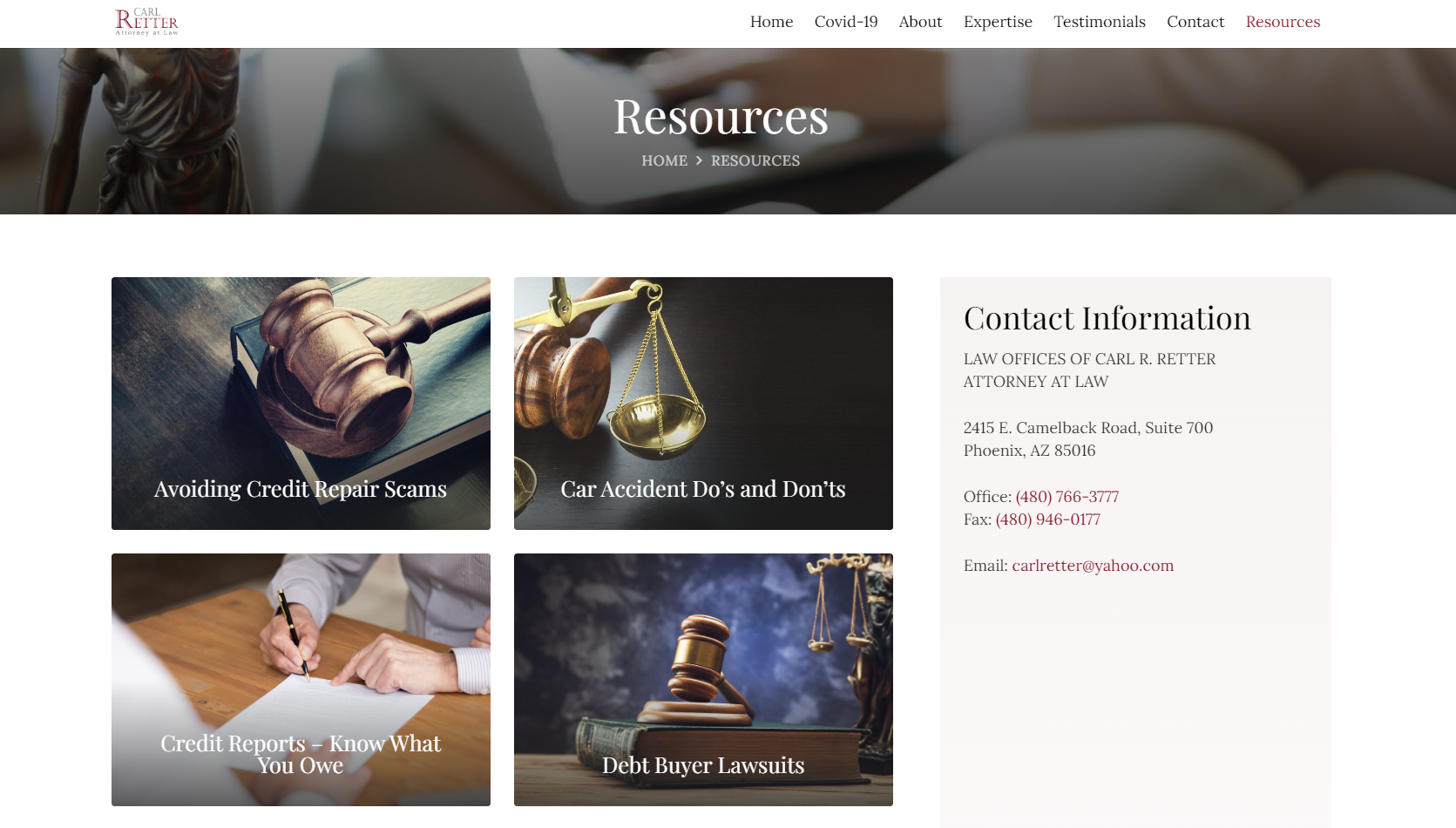Image resolution: width=1456 pixels, height=828 pixels.
Task: Click fax number (480) 946-0177
Action: point(1047,519)
